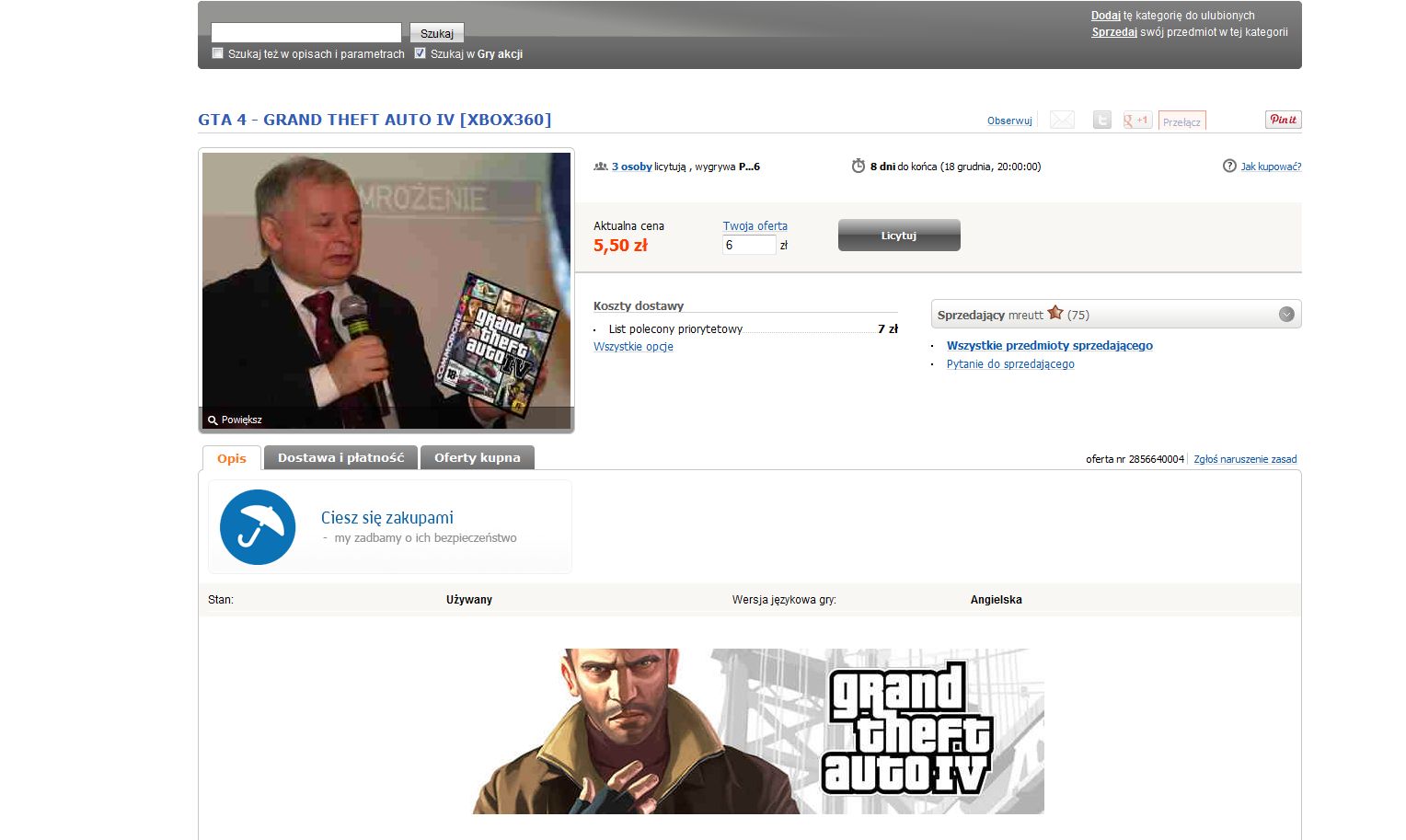The height and width of the screenshot is (840, 1406).
Task: Click the help question mark icon
Action: click(1229, 167)
